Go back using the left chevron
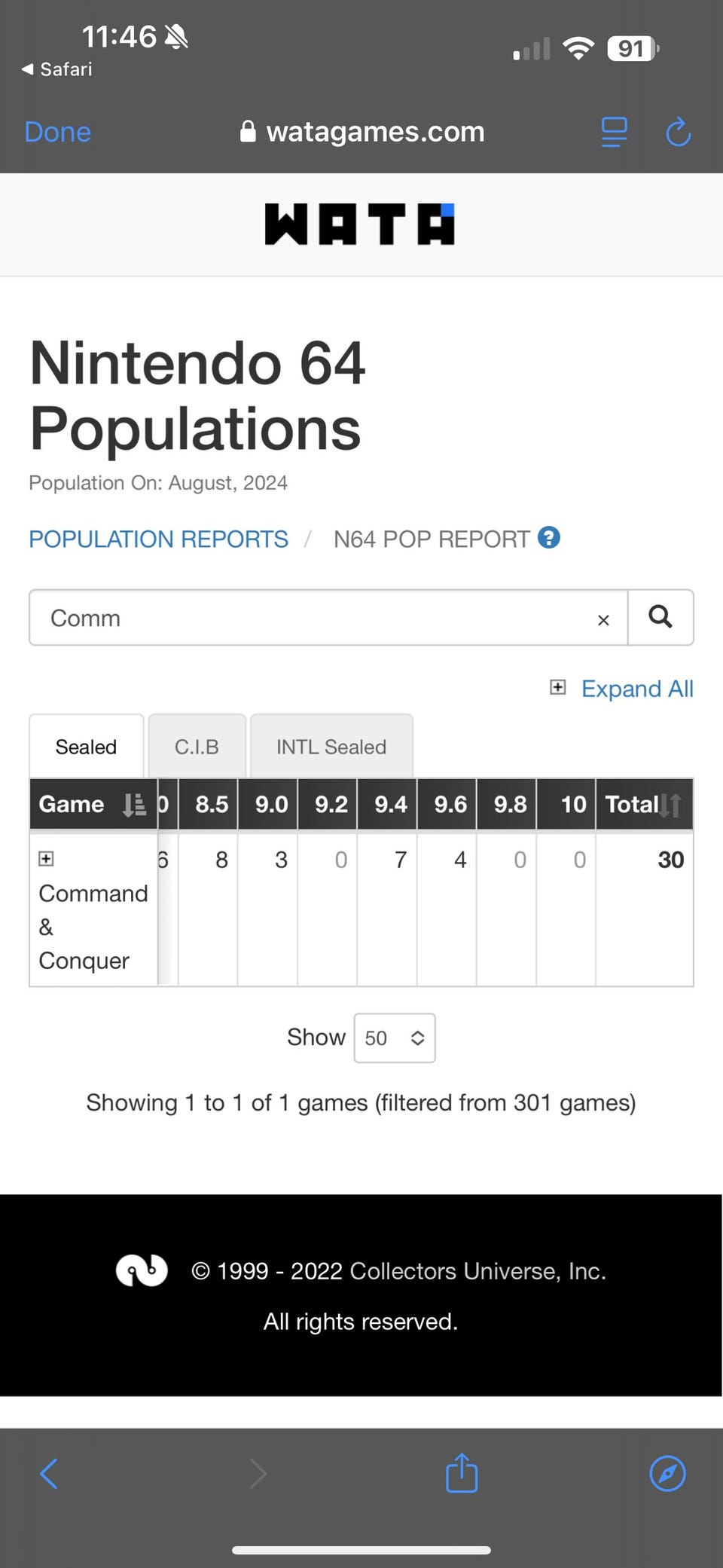The image size is (723, 1568). tap(49, 1473)
